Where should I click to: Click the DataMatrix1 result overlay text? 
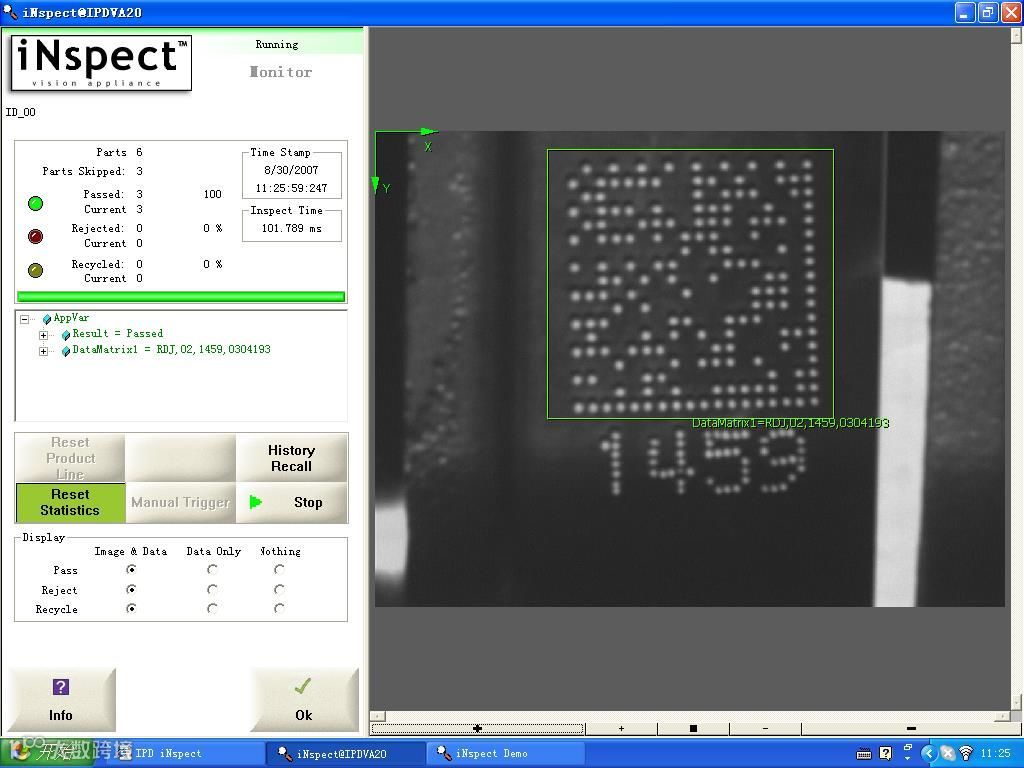point(790,423)
